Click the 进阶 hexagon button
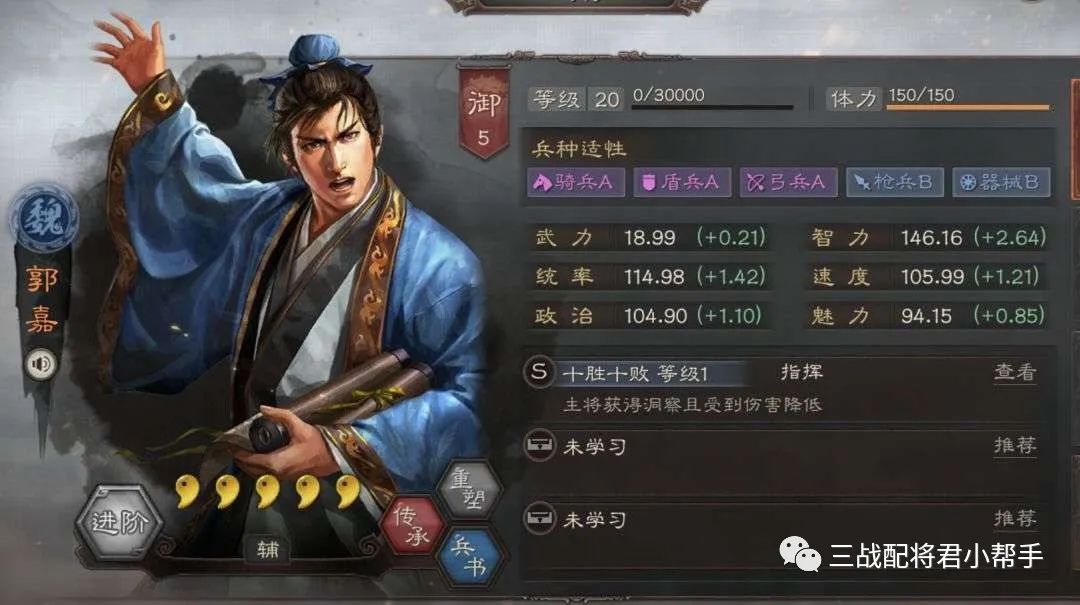Viewport: 1080px width, 605px height. (x=120, y=521)
